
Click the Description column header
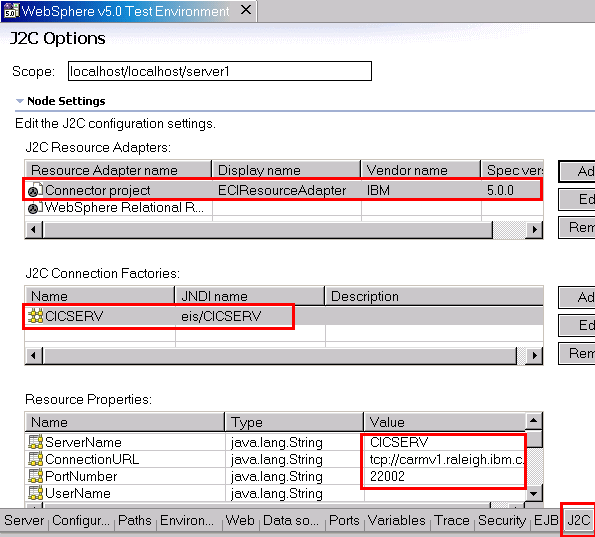(434, 296)
